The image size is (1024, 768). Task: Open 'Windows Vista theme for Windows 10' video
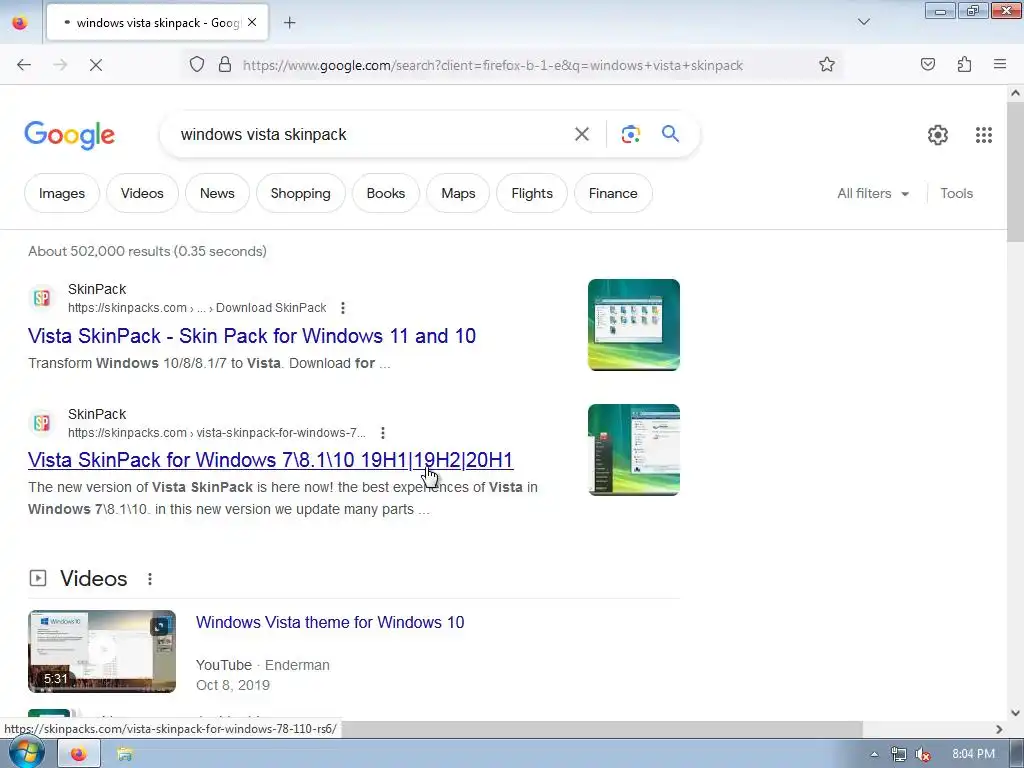click(330, 622)
